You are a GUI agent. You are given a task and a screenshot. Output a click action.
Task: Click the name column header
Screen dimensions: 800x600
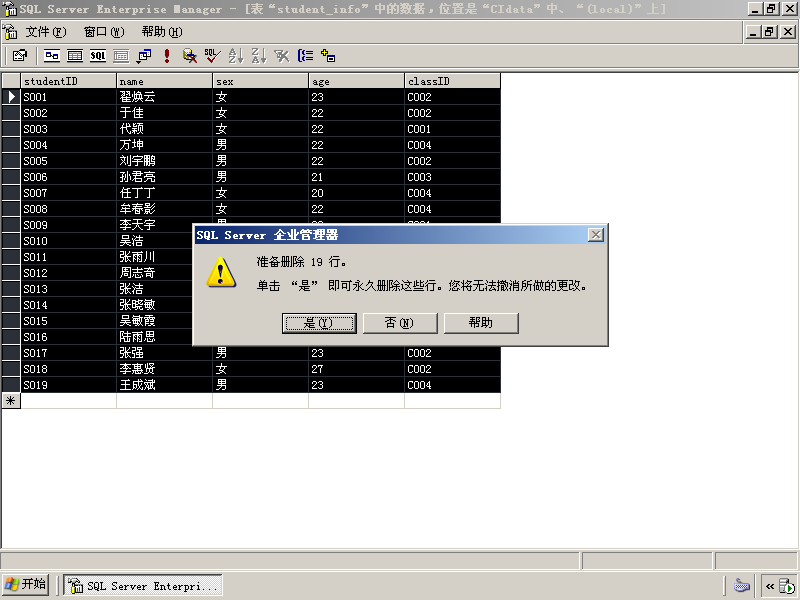[164, 81]
